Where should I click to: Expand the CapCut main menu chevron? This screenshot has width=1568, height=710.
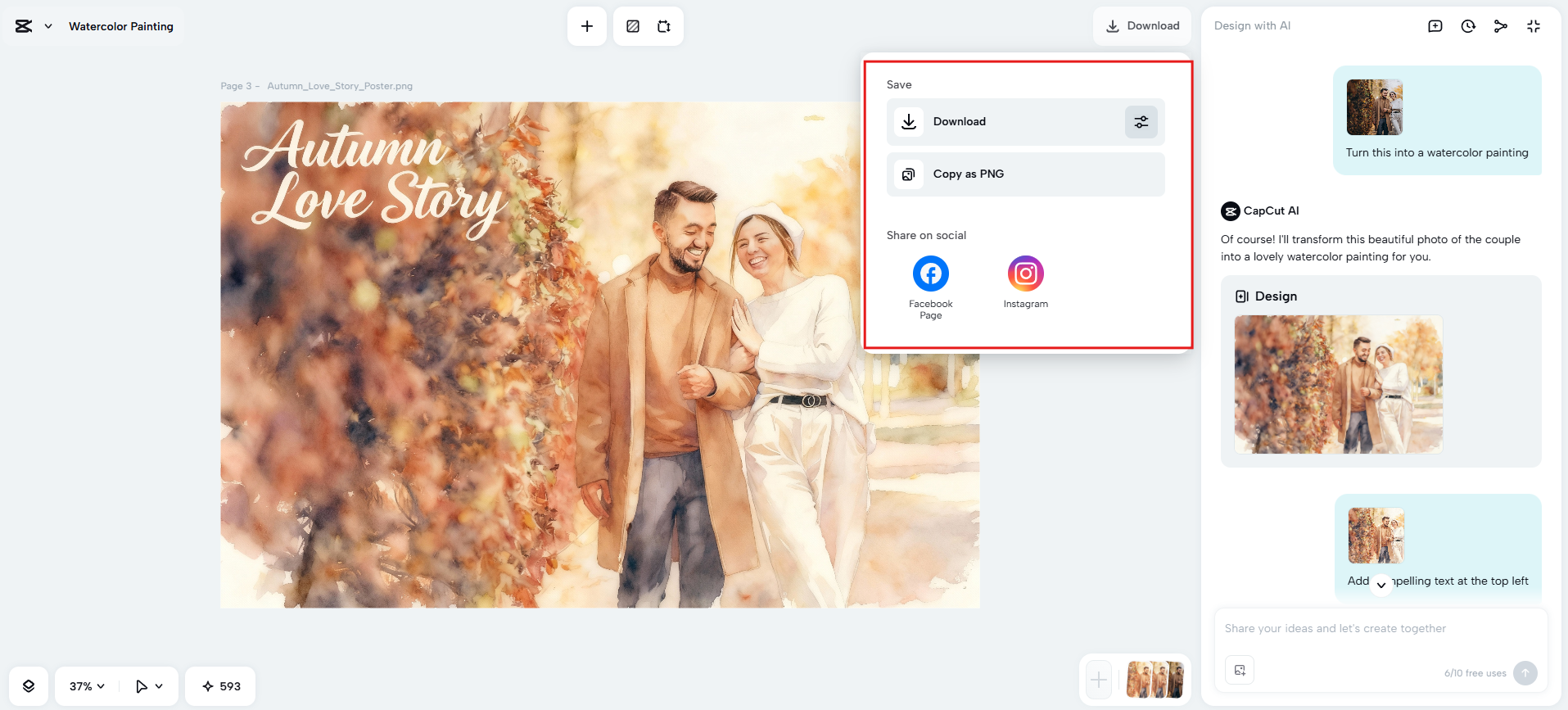point(48,26)
